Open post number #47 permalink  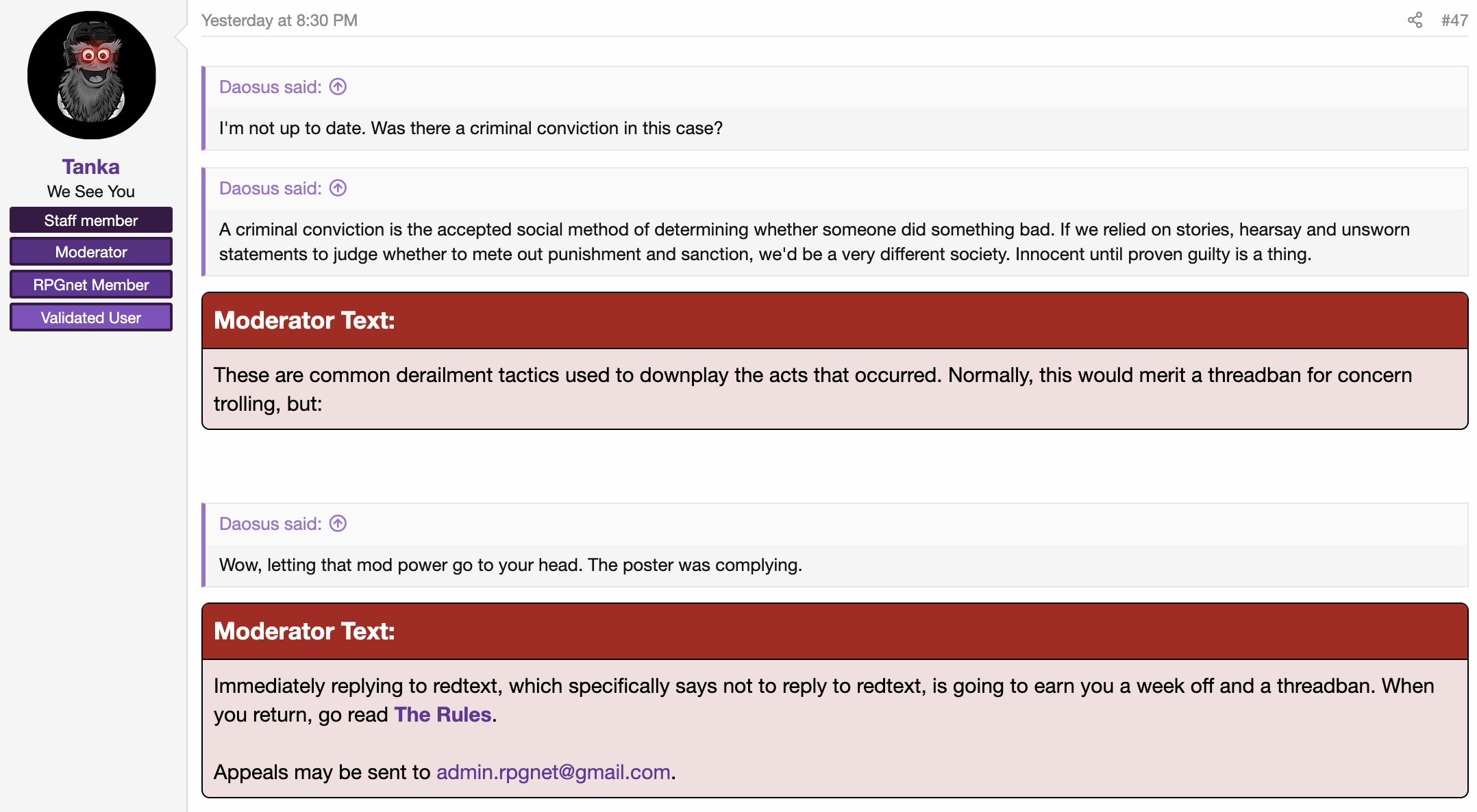1454,21
